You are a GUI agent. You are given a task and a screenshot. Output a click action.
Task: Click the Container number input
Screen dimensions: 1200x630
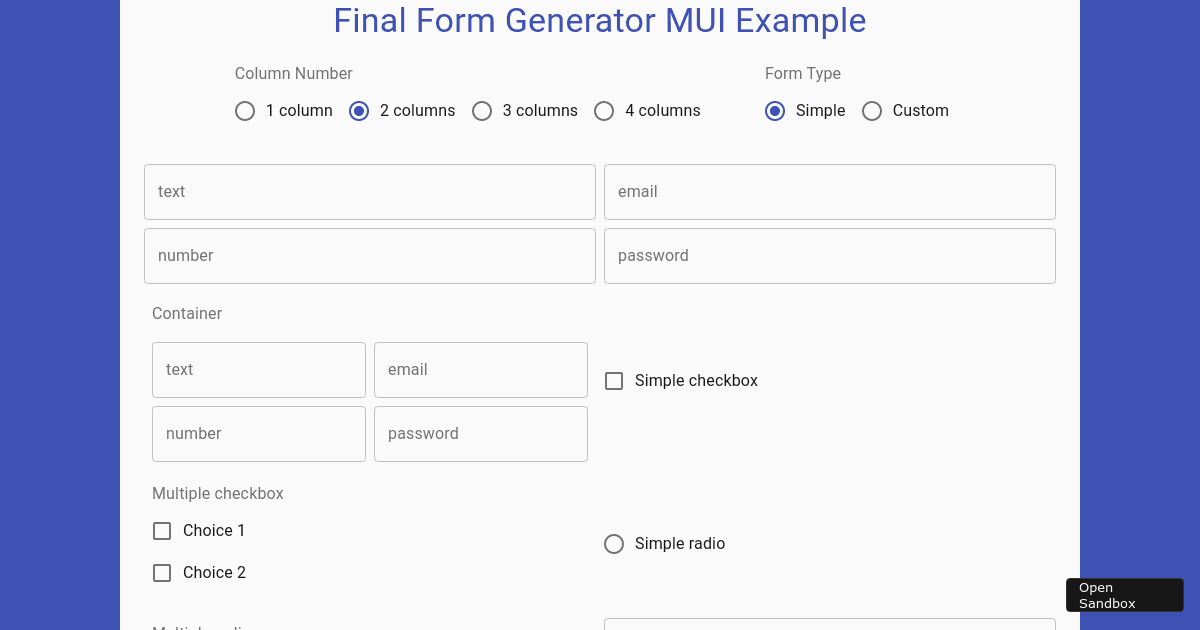click(x=259, y=433)
